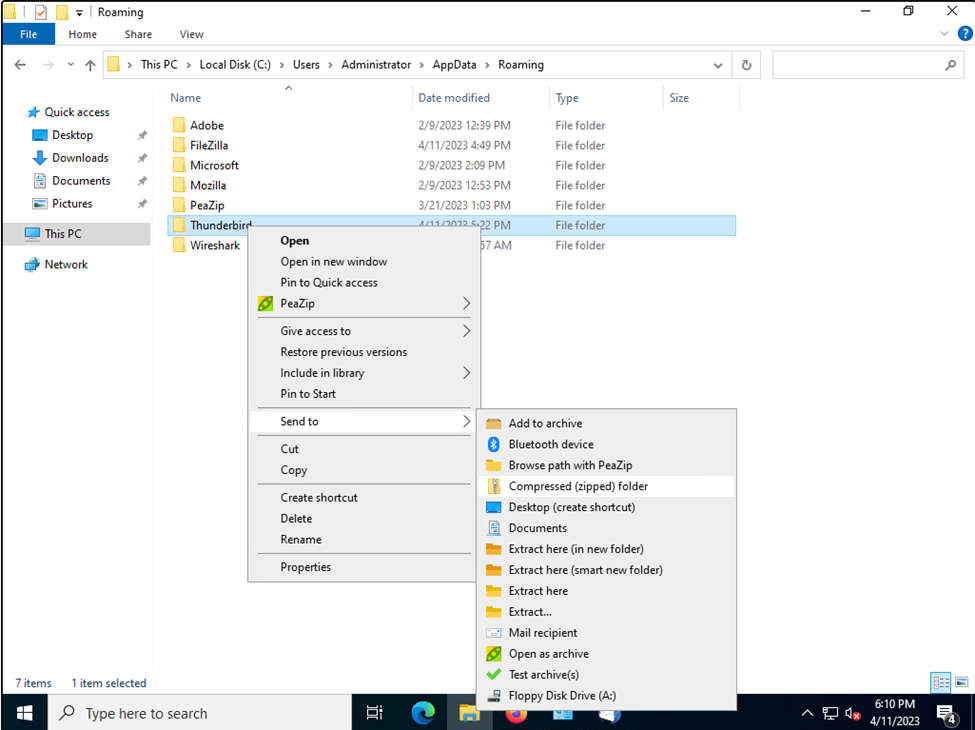Open the Help question mark icon

(964, 34)
